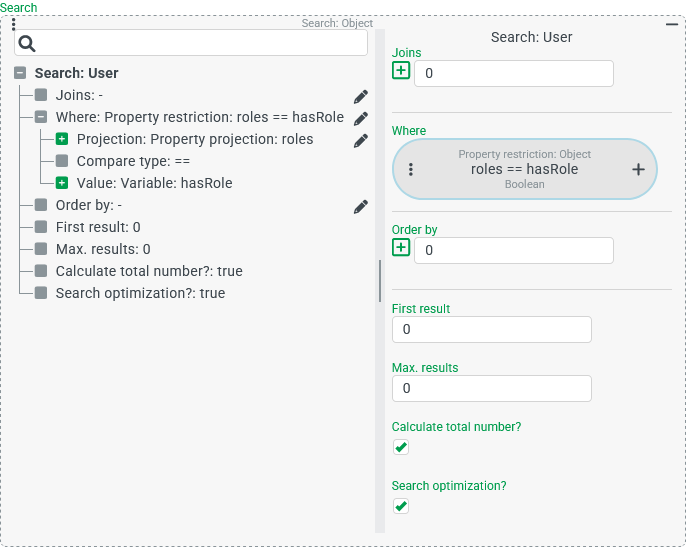Add an Order by entry with plus

coord(401,247)
